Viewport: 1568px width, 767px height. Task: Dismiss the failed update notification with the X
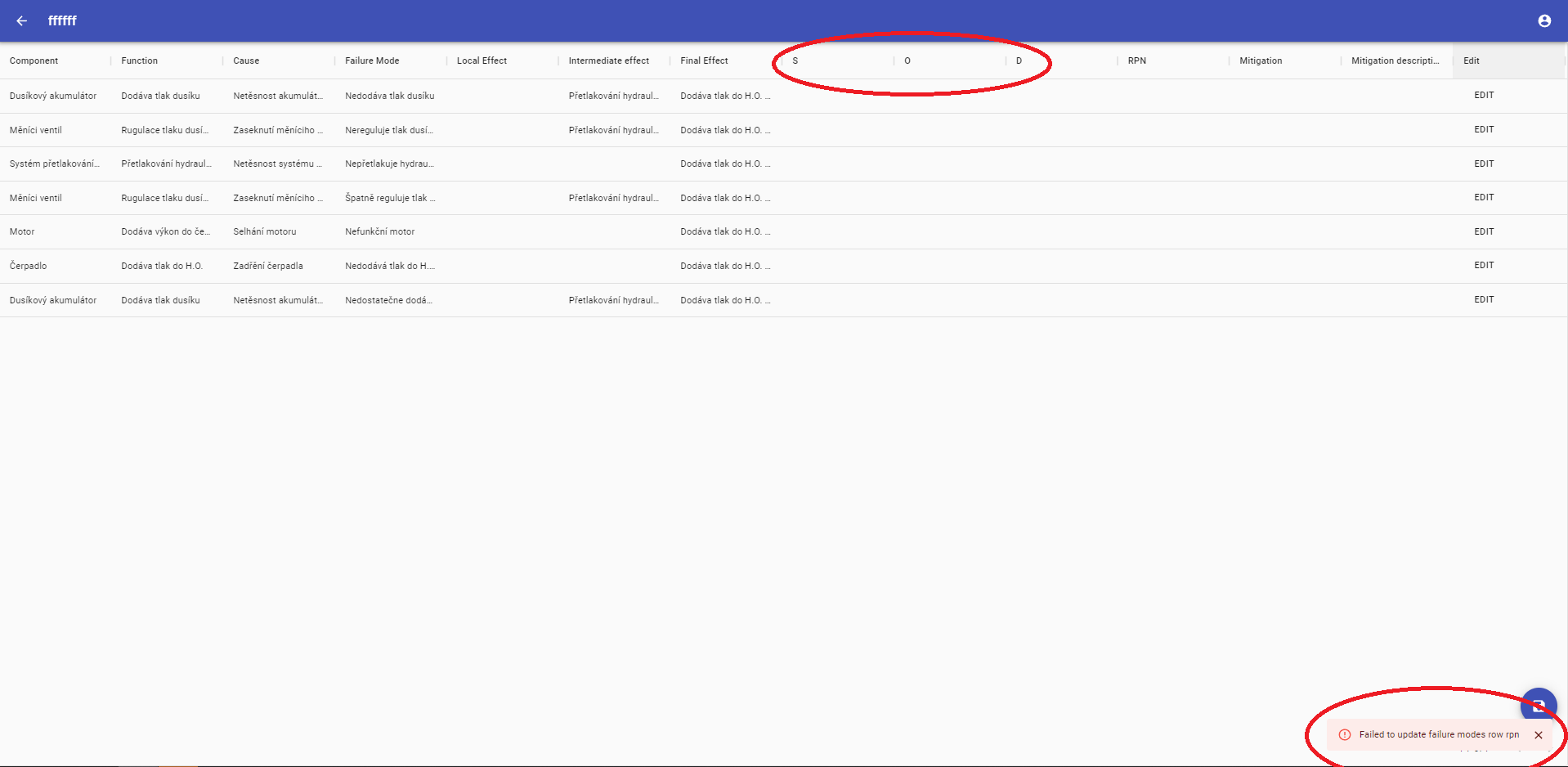click(1539, 735)
